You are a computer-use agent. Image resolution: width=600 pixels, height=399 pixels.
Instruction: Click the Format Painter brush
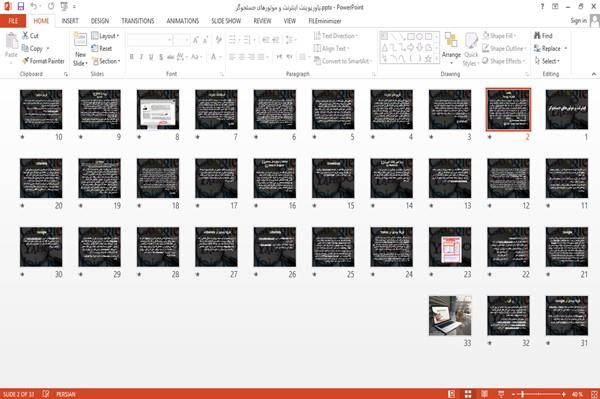pyautogui.click(x=43, y=61)
